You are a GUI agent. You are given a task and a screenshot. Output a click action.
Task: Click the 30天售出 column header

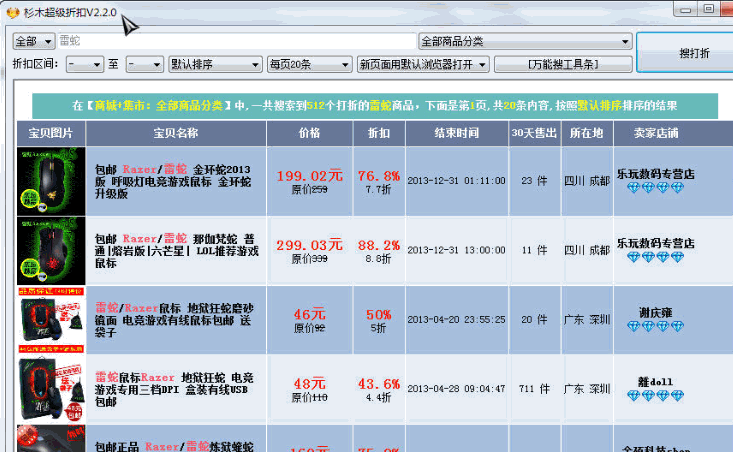pyautogui.click(x=534, y=133)
